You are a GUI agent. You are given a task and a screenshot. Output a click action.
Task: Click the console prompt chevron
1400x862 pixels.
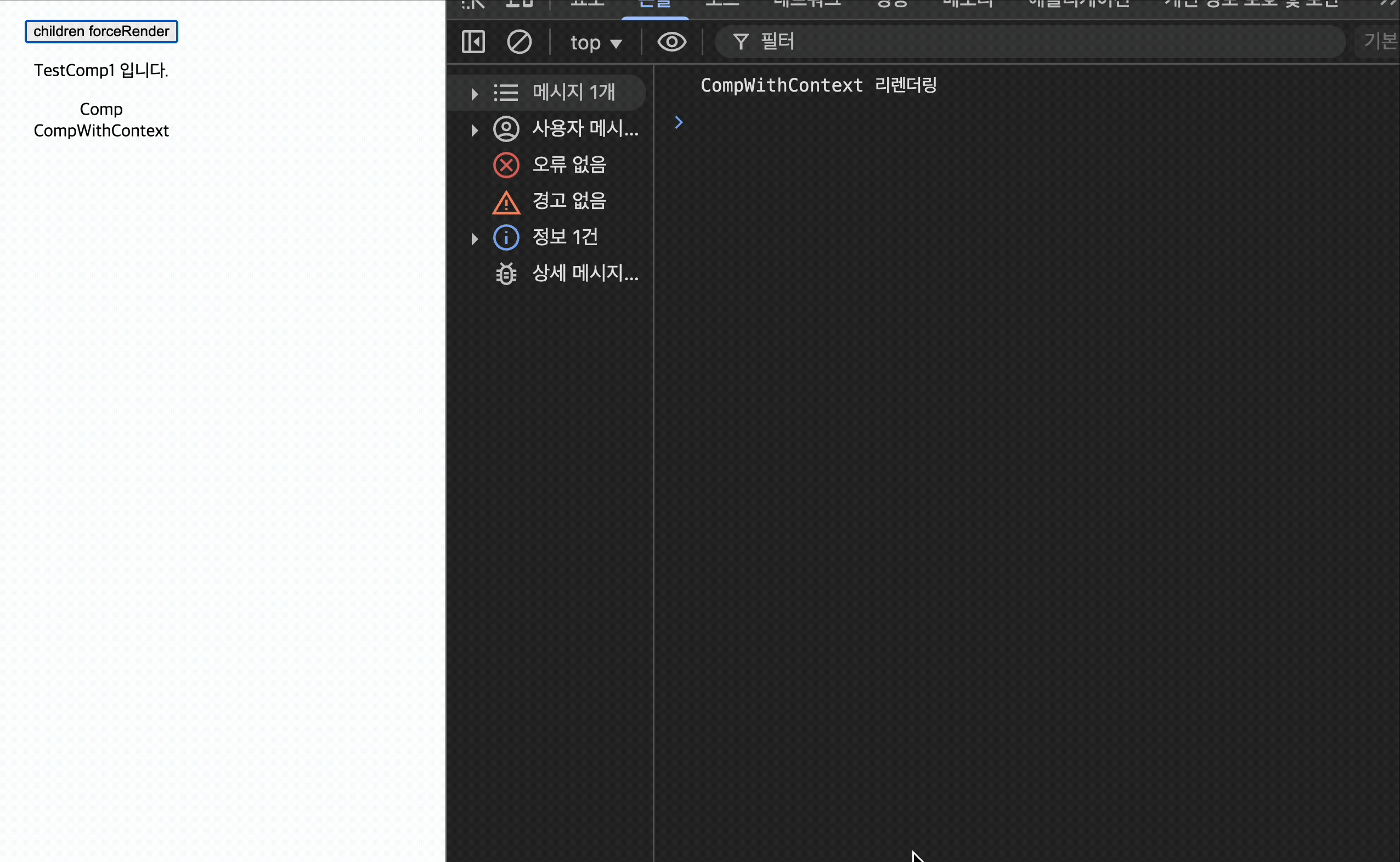(678, 123)
